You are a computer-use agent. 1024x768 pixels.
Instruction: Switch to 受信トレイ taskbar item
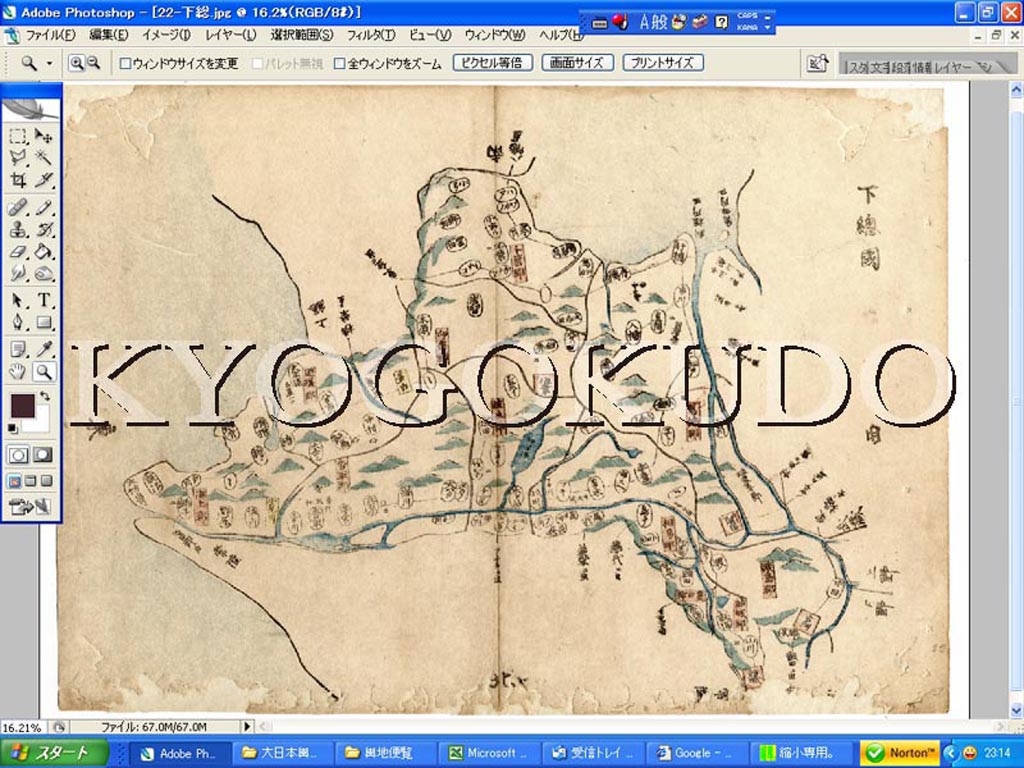click(x=593, y=753)
